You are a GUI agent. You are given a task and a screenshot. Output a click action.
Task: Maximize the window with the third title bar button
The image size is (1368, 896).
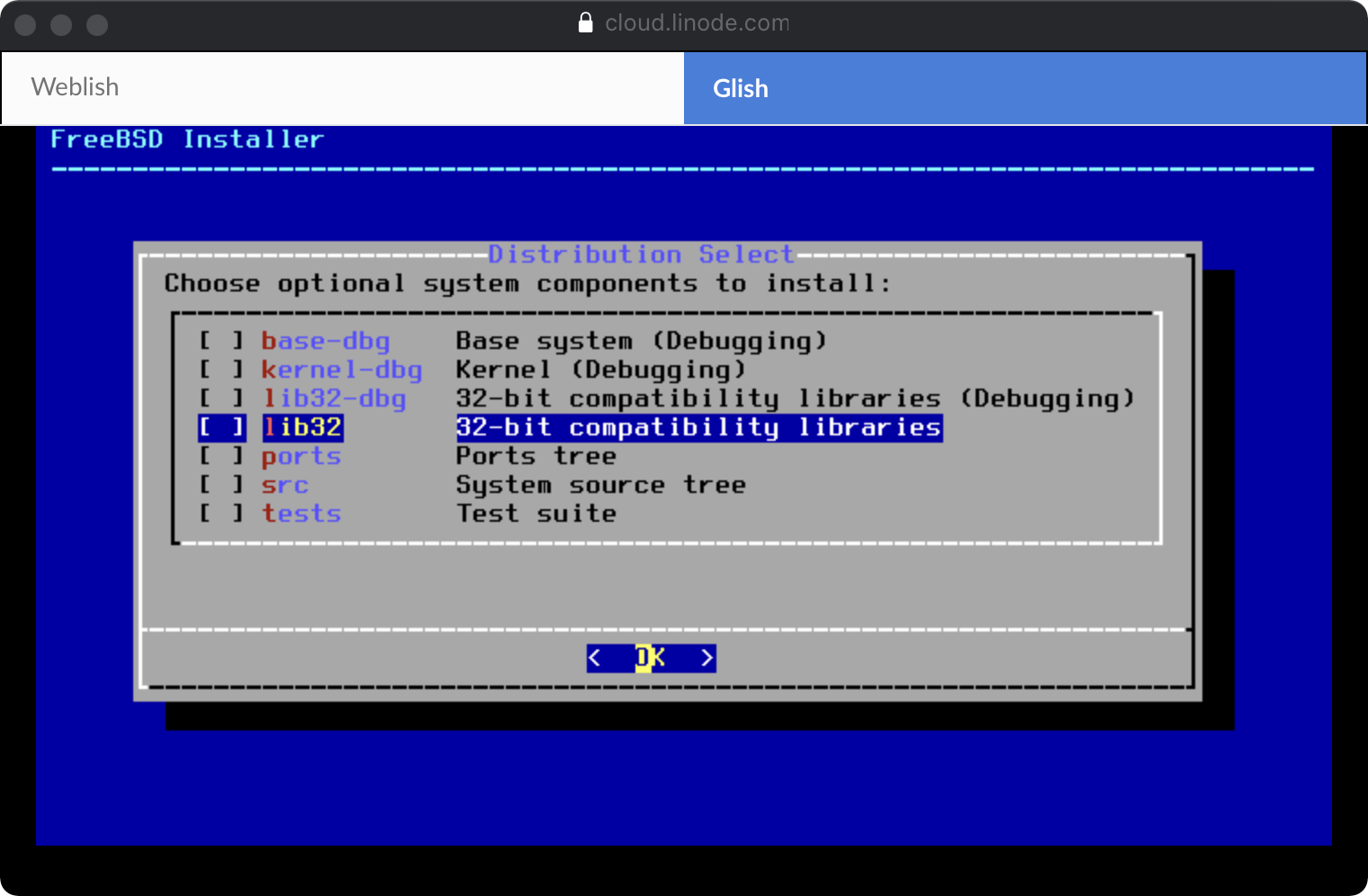pos(97,25)
